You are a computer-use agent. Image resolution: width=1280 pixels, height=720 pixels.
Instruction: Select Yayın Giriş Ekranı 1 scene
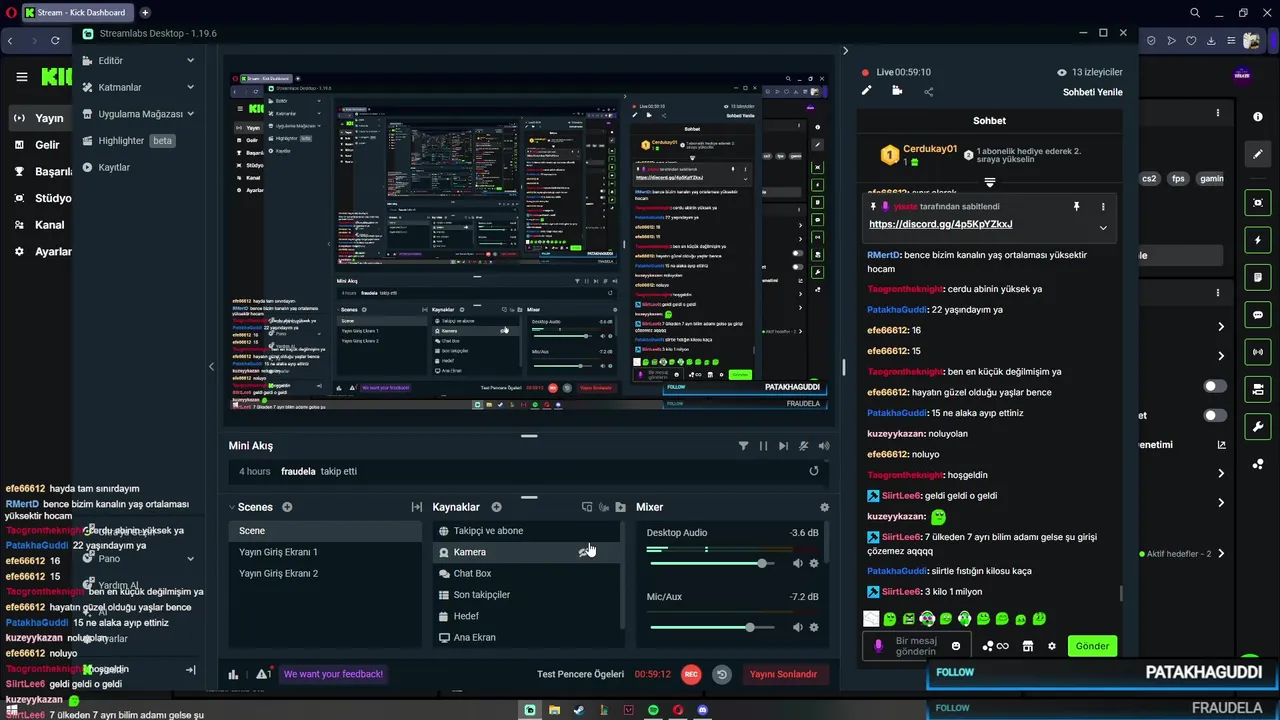[325, 552]
